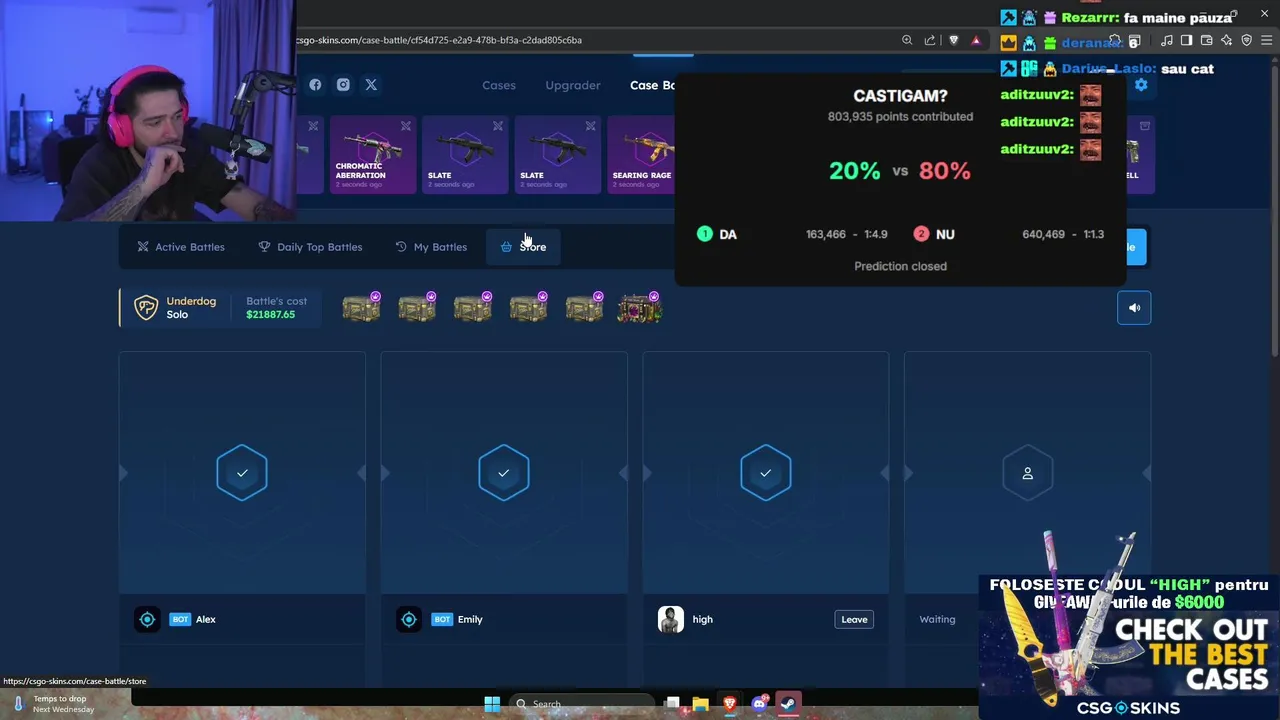Screen dimensions: 1280x720
Task: Leave the battle with the Leave button
Action: coord(854,619)
